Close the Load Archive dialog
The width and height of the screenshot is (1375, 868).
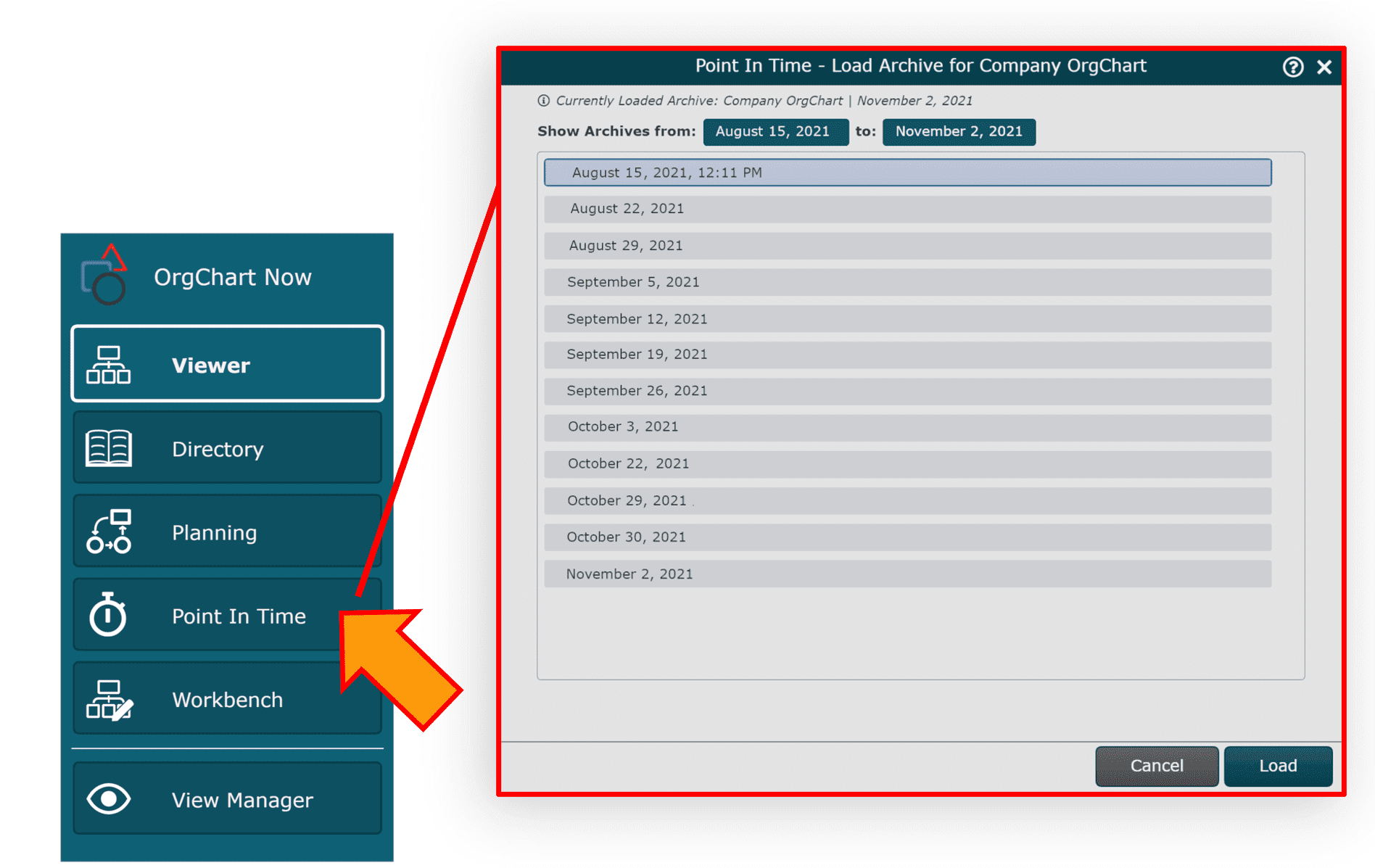tap(1324, 67)
